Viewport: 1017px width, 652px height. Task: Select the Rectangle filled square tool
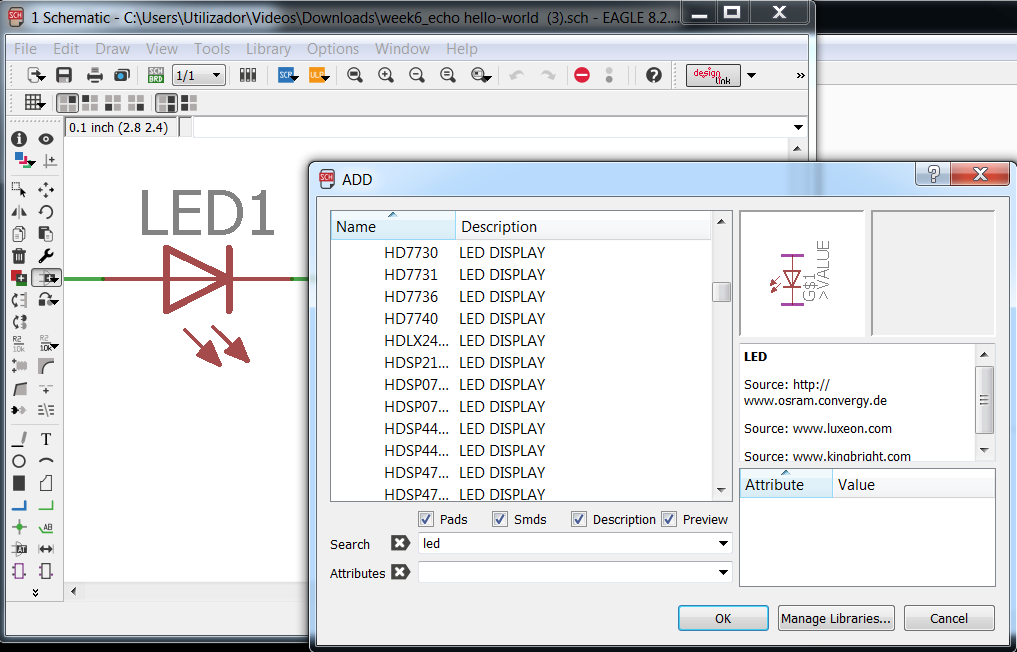(x=19, y=483)
